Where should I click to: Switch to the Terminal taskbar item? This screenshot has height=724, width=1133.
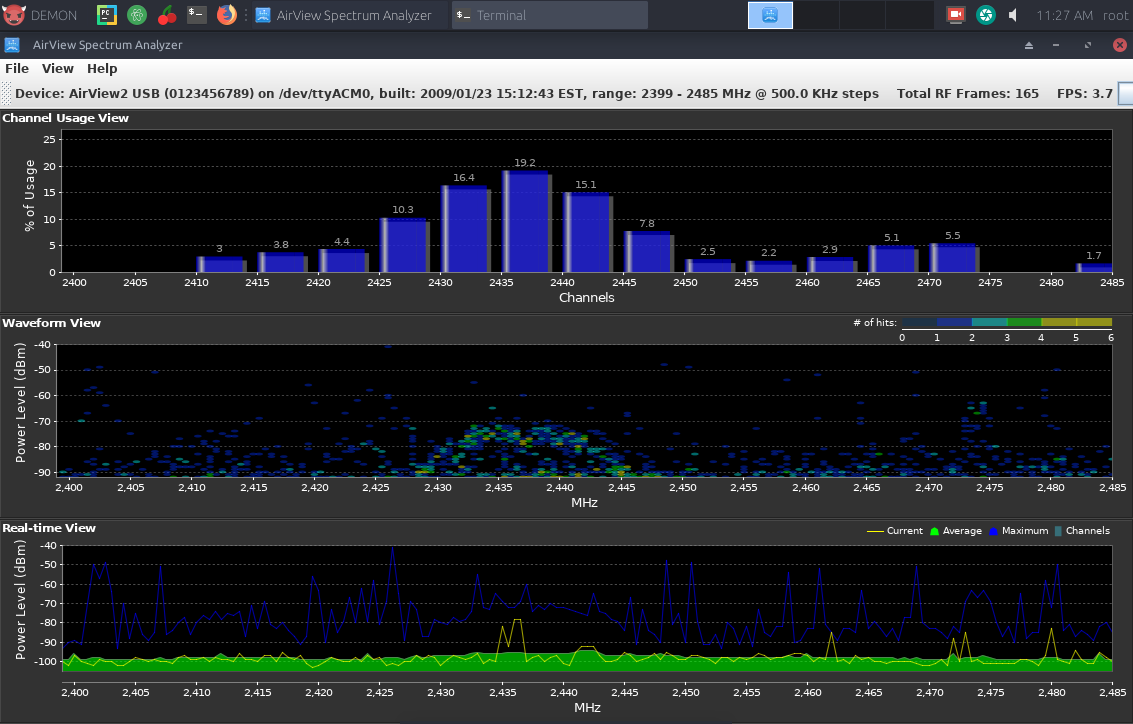(550, 15)
